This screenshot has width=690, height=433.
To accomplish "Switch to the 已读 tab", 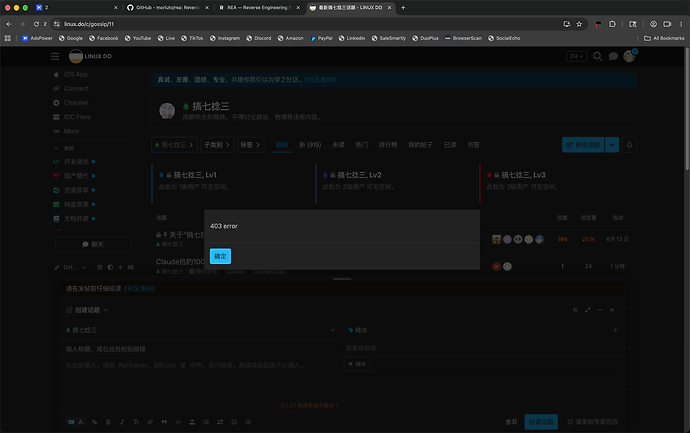I will (450, 145).
